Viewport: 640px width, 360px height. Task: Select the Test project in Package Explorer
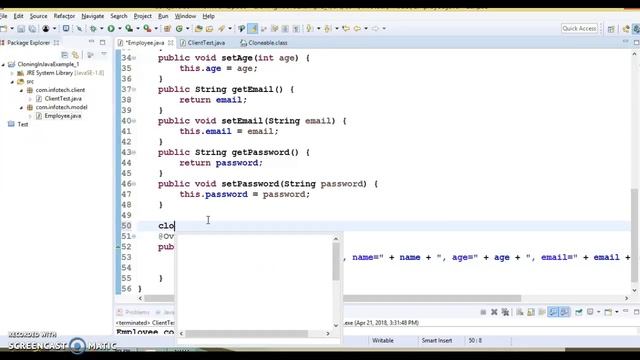coord(23,124)
